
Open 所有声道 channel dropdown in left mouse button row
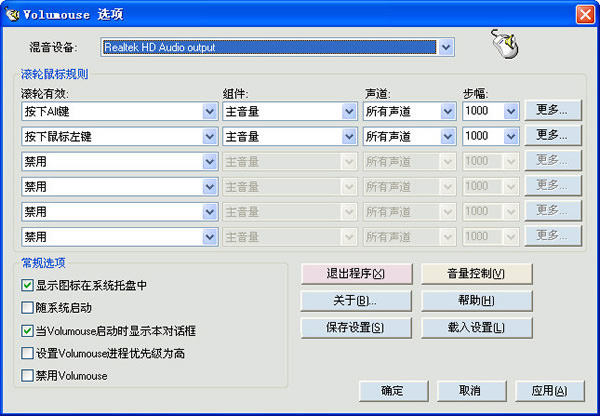tap(409, 136)
